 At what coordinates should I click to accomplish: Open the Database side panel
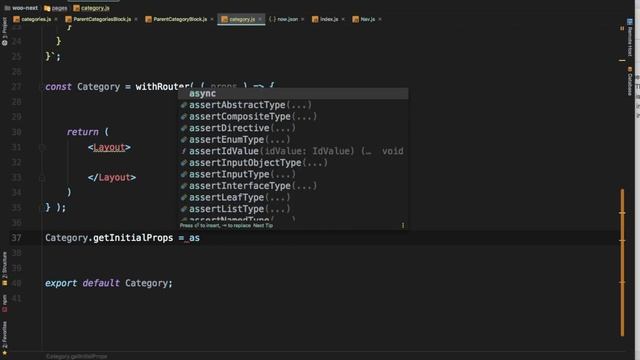(x=630, y=81)
